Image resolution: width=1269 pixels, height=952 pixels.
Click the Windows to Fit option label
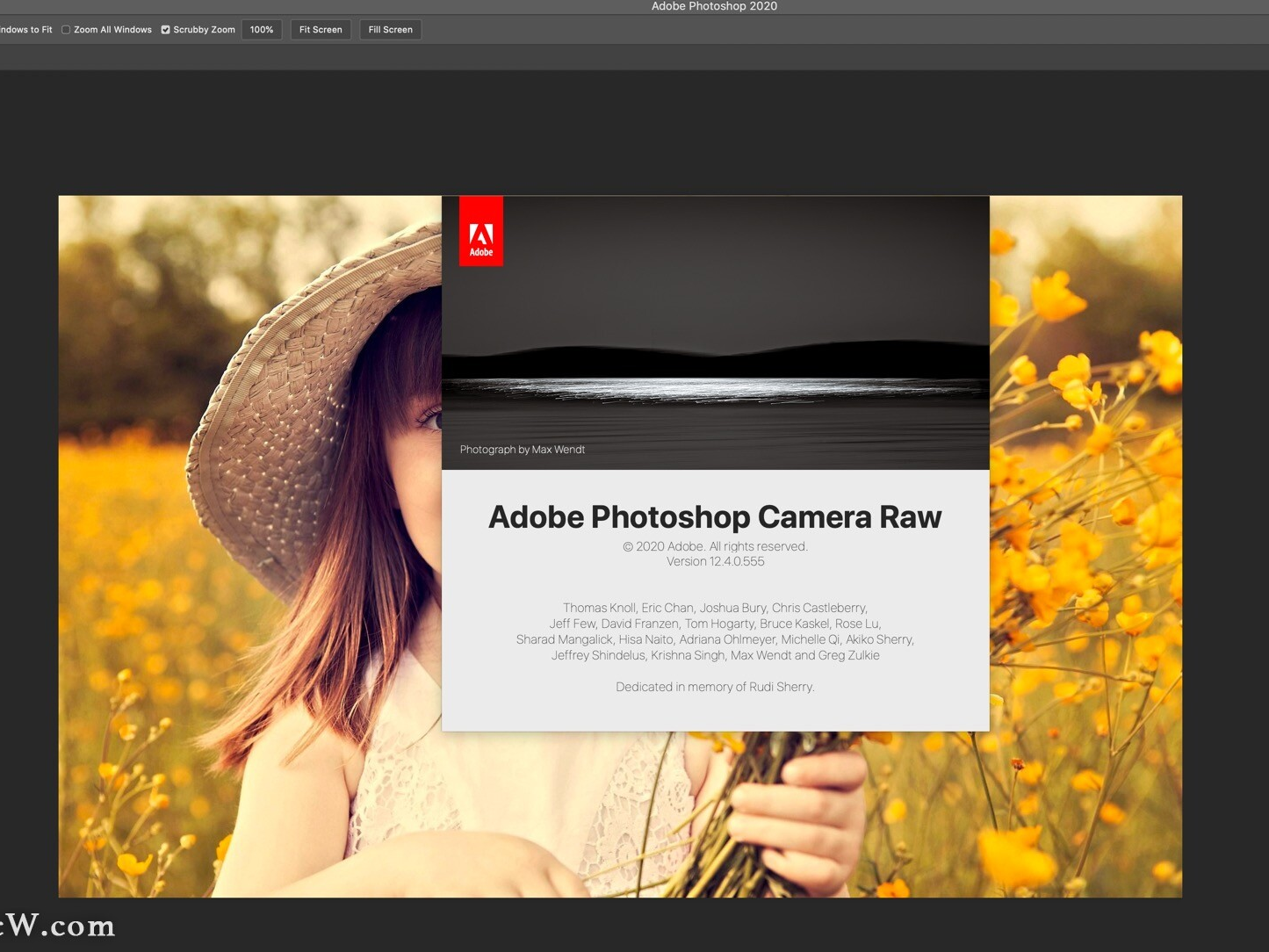point(25,29)
